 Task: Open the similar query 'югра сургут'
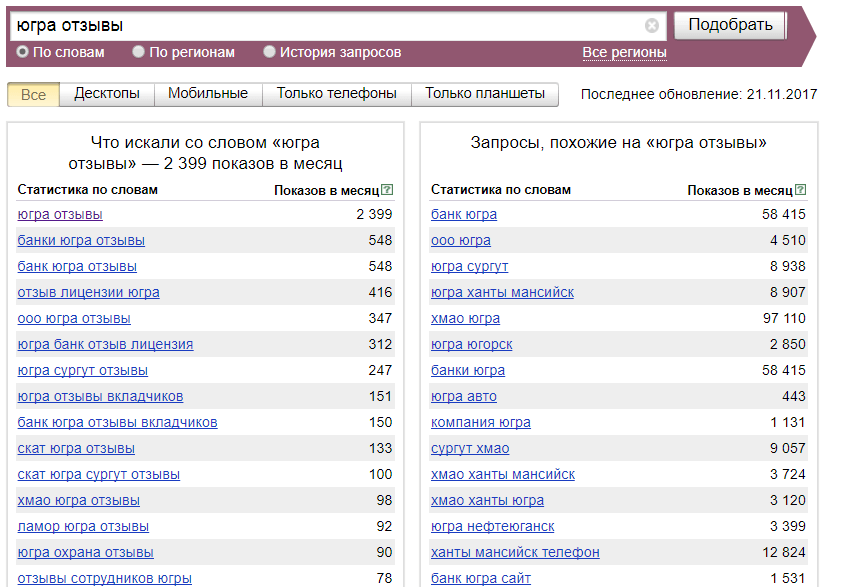(469, 267)
